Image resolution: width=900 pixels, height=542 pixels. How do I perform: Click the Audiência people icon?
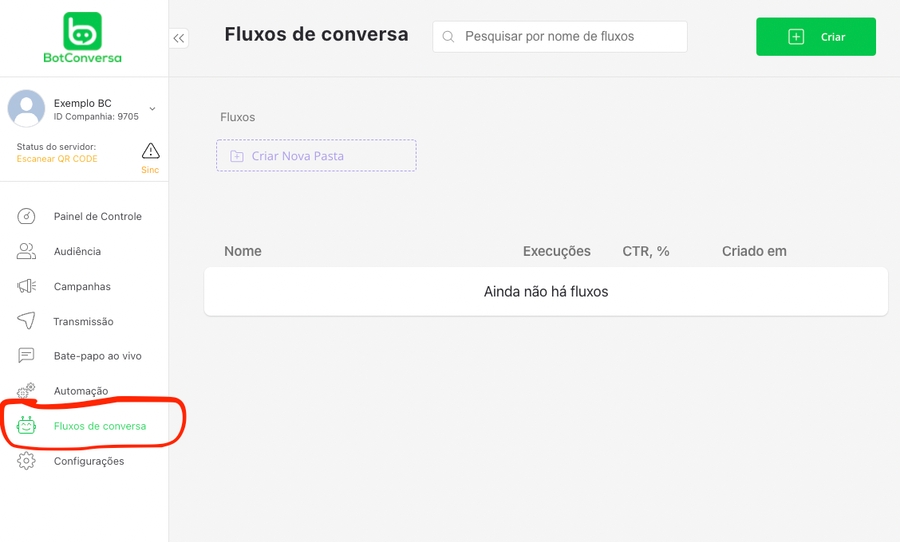coord(27,251)
